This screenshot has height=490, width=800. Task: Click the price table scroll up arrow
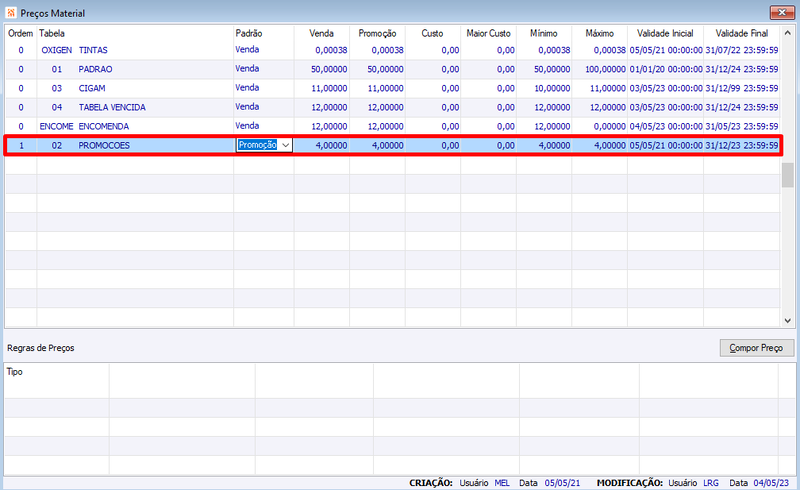787,33
